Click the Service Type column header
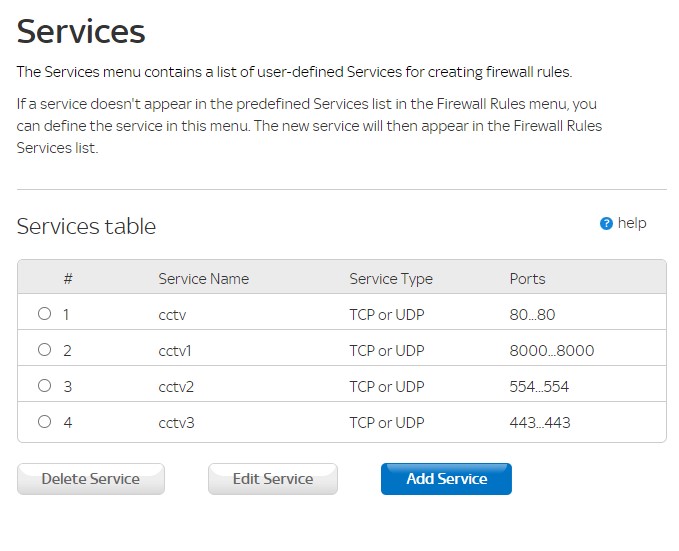 click(390, 278)
